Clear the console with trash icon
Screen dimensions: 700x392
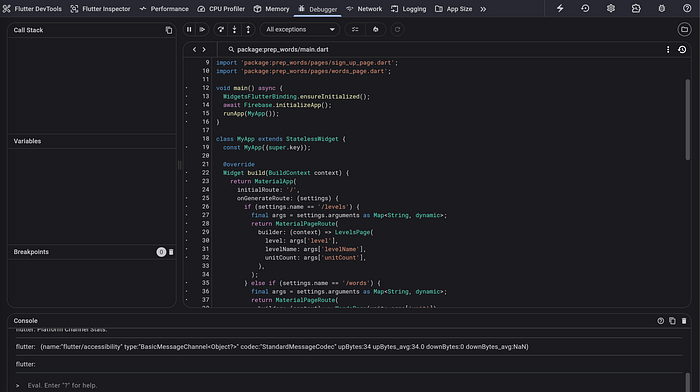[684, 321]
